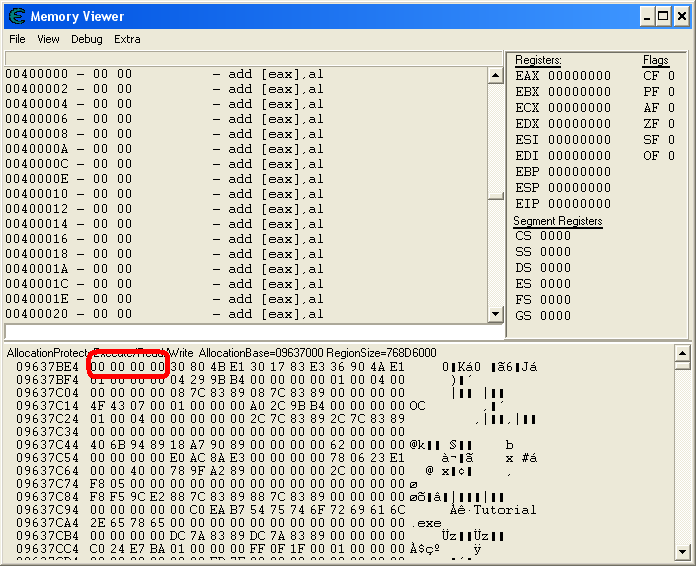The height and width of the screenshot is (566, 696).
Task: Toggle the CF flag value
Action: pyautogui.click(x=671, y=76)
